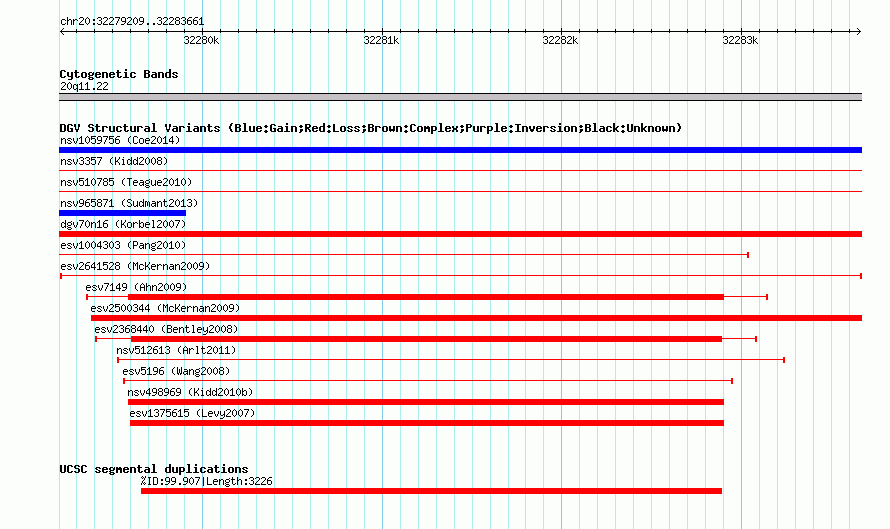Open esv2641528 (McKernan2009) label

point(135,266)
